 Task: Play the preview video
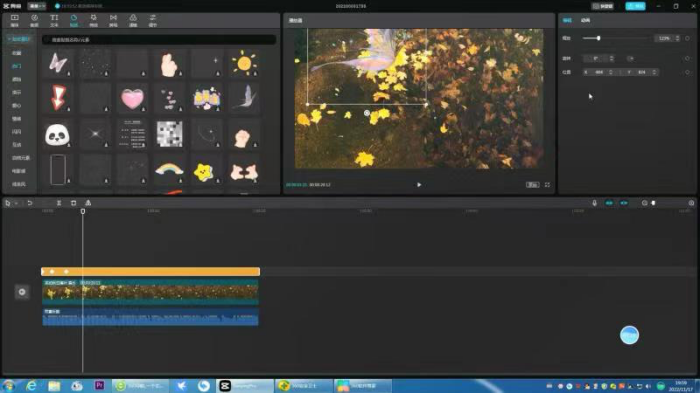(x=419, y=184)
